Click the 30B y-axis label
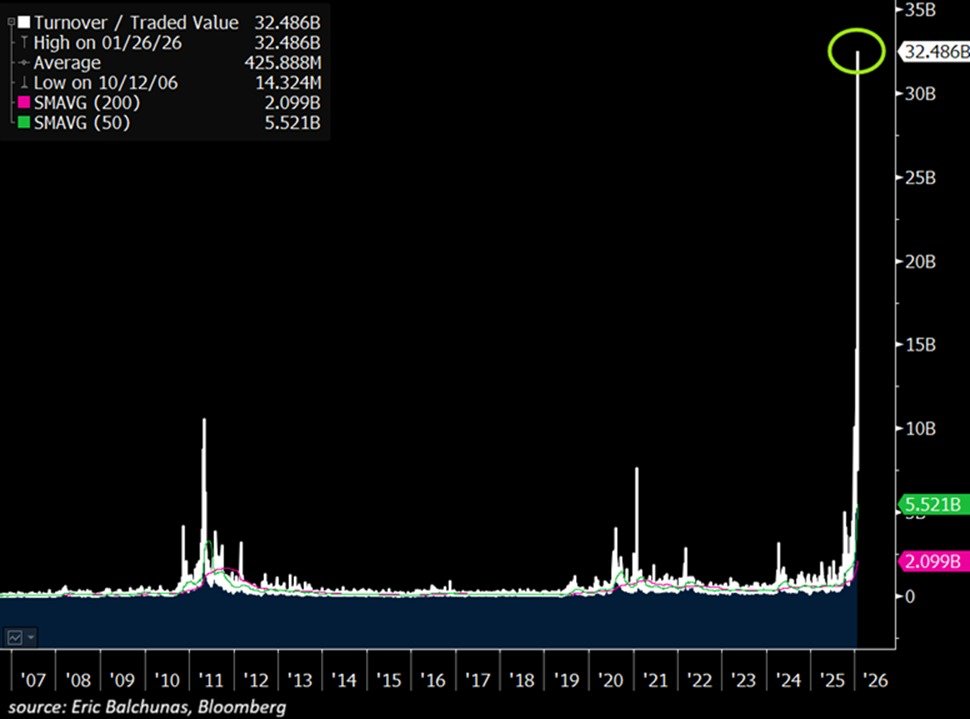Screen dimensions: 970x719 [921, 93]
